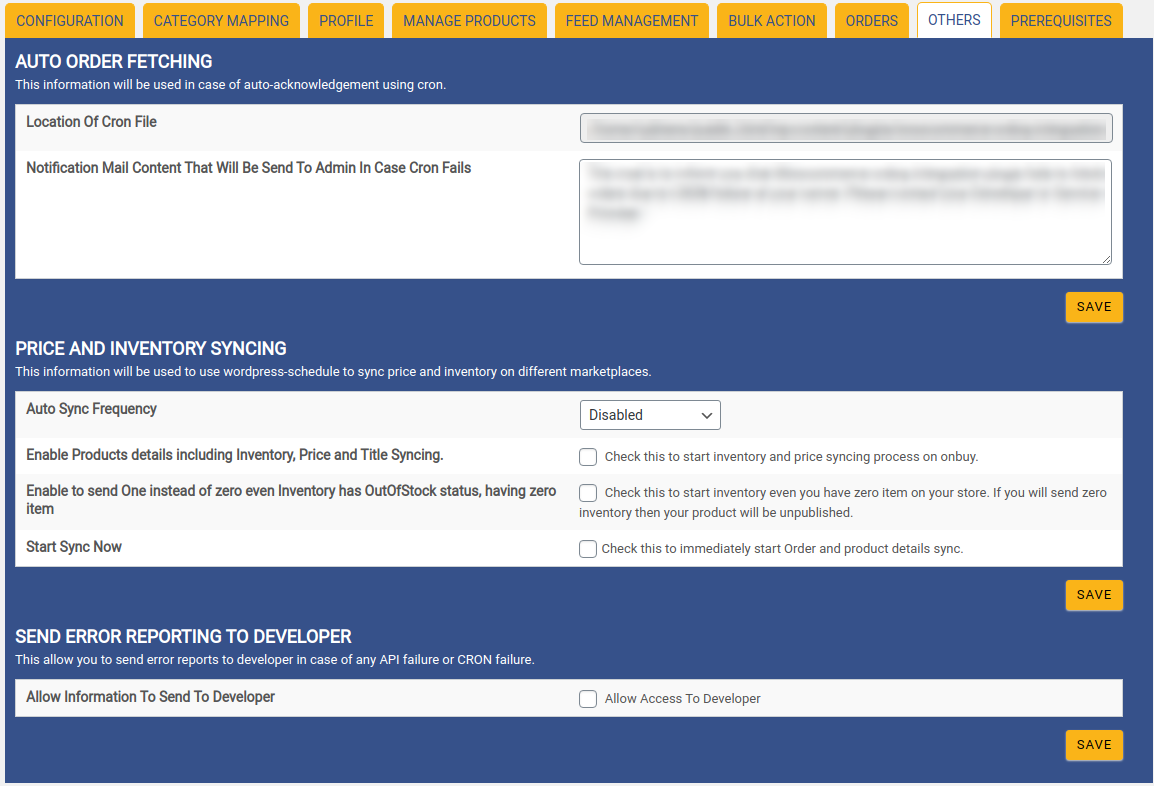Image resolution: width=1154 pixels, height=786 pixels.
Task: Save the error reporting settings
Action: pos(1094,745)
